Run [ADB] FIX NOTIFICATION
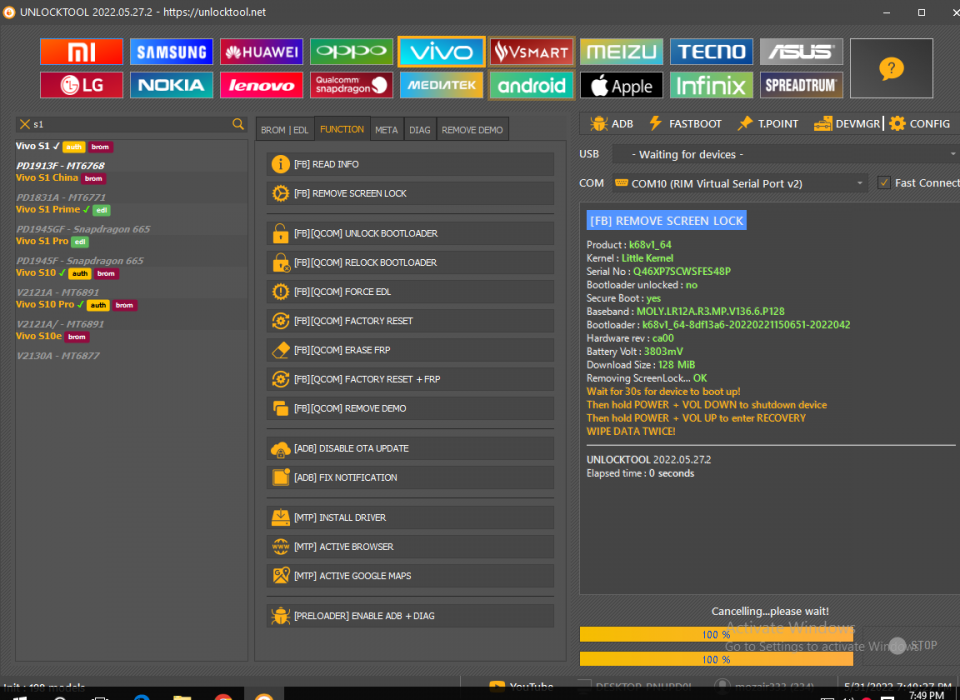 point(410,478)
